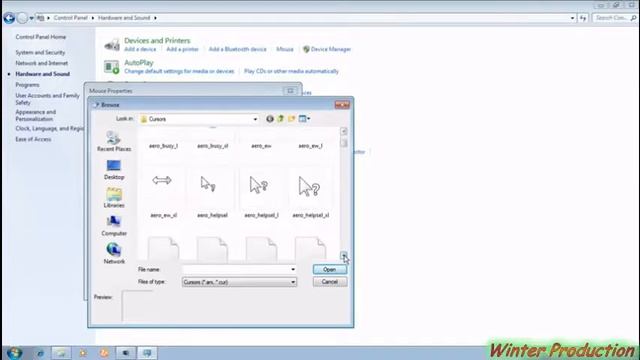Screen dimensions: 640x360
Task: Close the Mouse Properties window
Action: (x=290, y=91)
